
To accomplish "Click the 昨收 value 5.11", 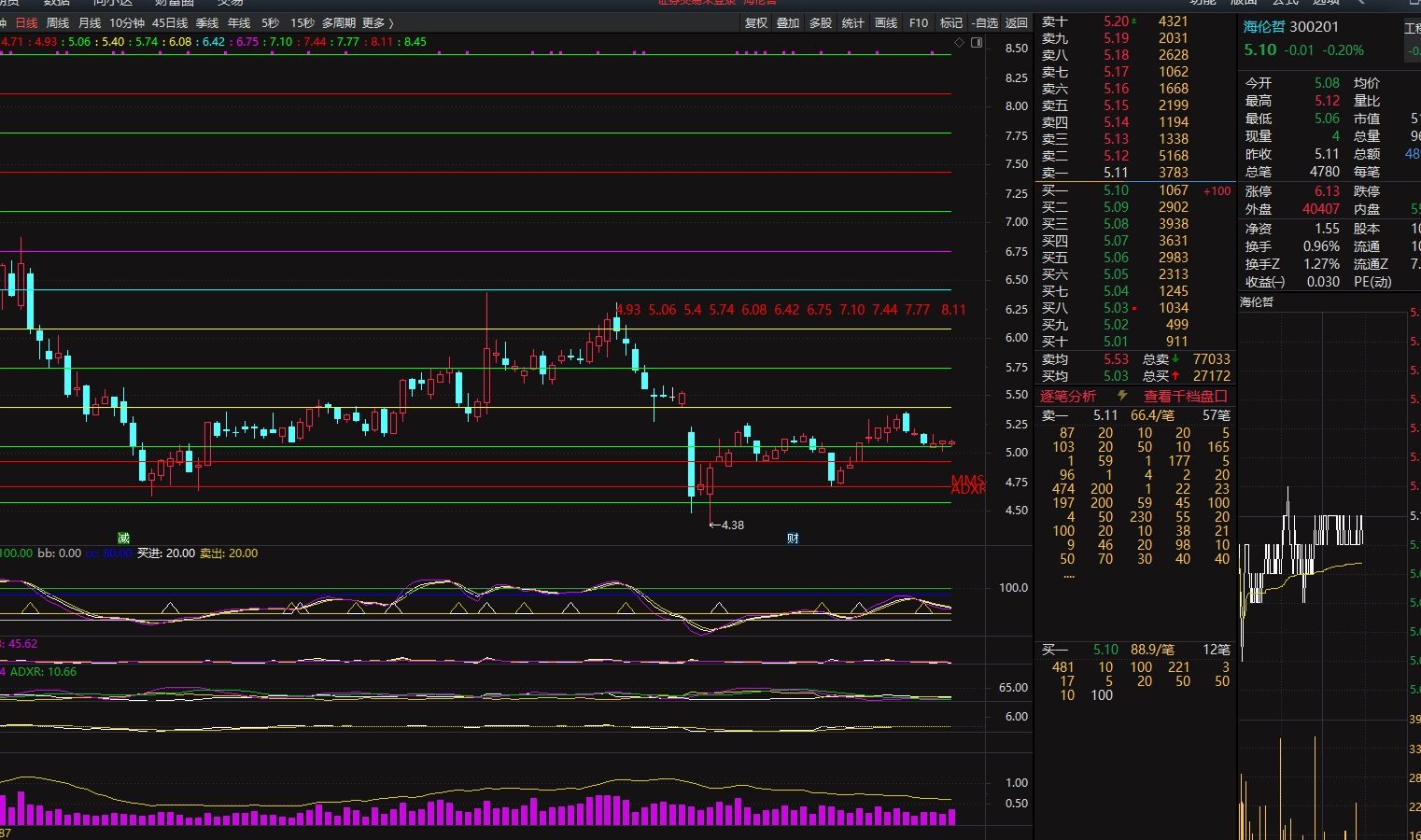I will point(1327,154).
